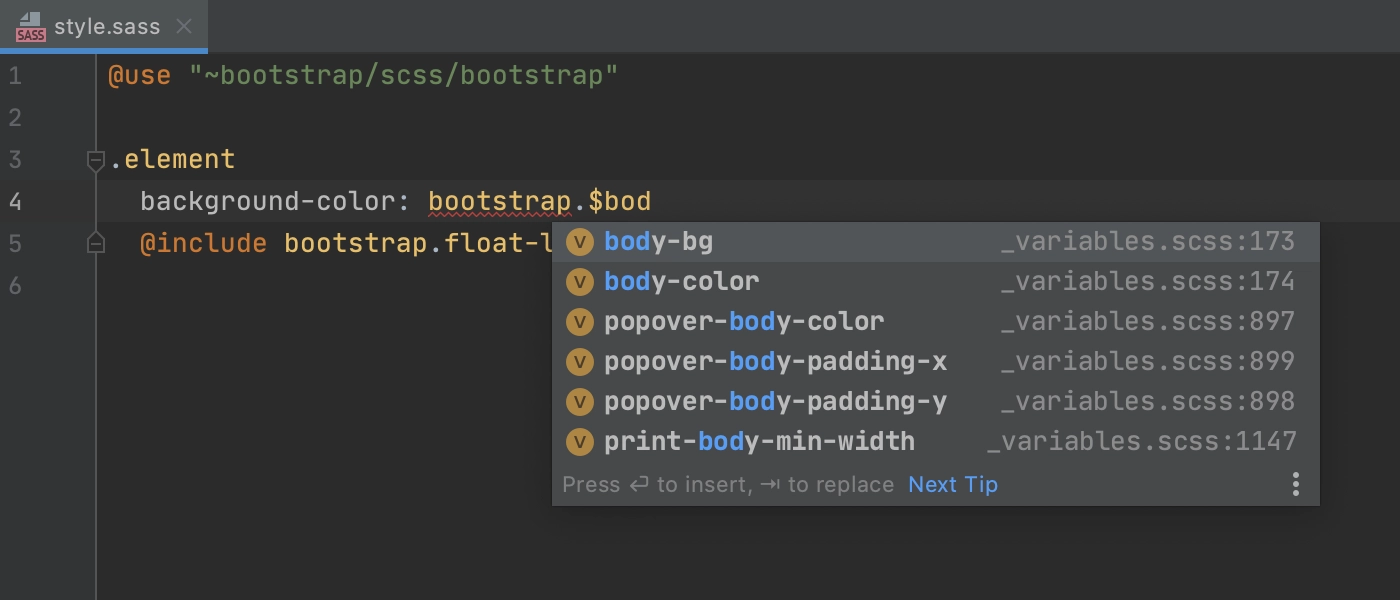Open completion popup three-dot options menu

pyautogui.click(x=1295, y=485)
